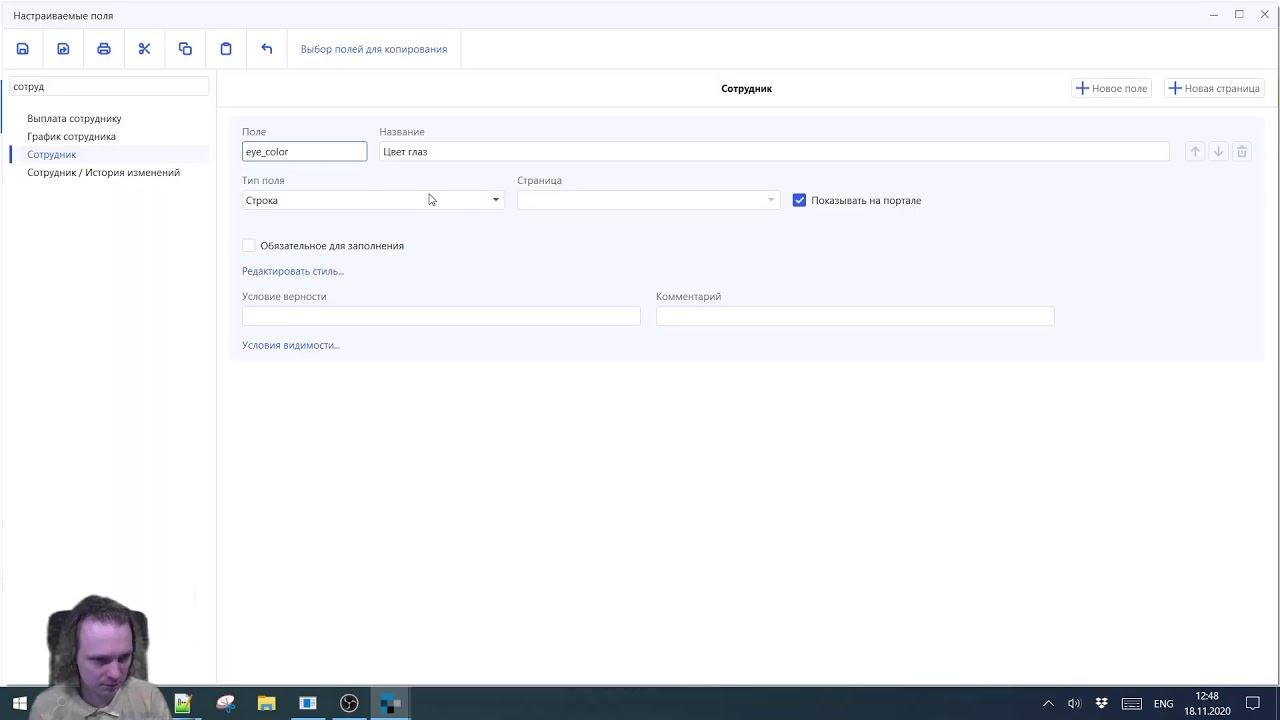Image resolution: width=1280 pixels, height=720 pixels.
Task: Move the field down with the arrow
Action: coord(1218,152)
